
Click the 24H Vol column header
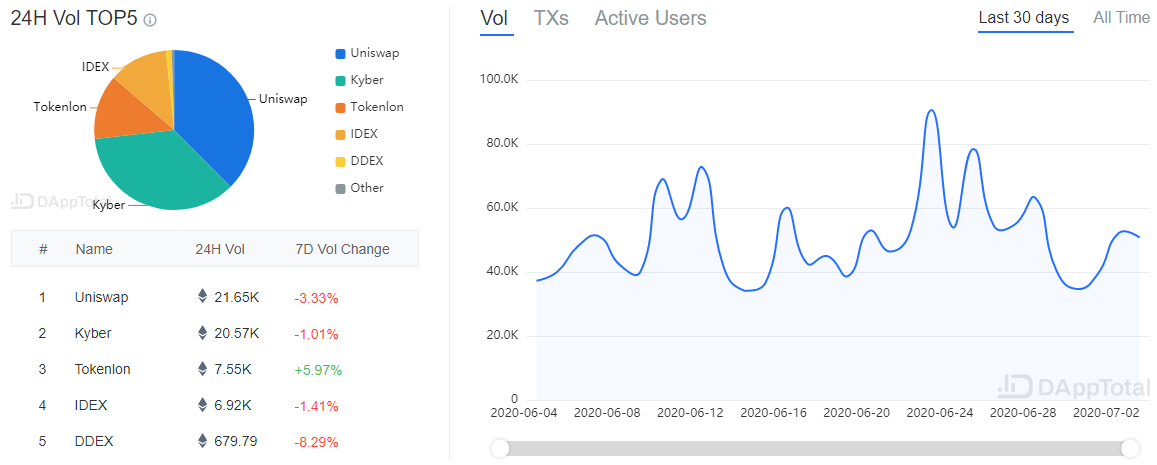220,249
